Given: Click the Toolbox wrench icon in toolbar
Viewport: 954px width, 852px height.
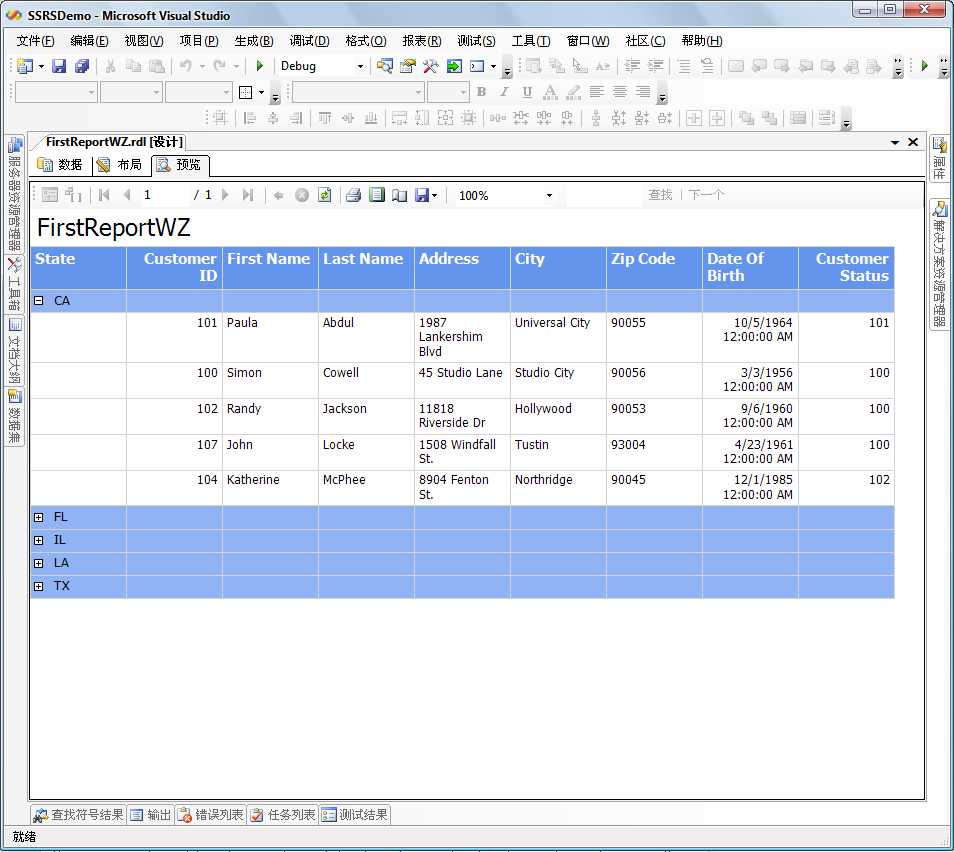Looking at the screenshot, I should [431, 66].
